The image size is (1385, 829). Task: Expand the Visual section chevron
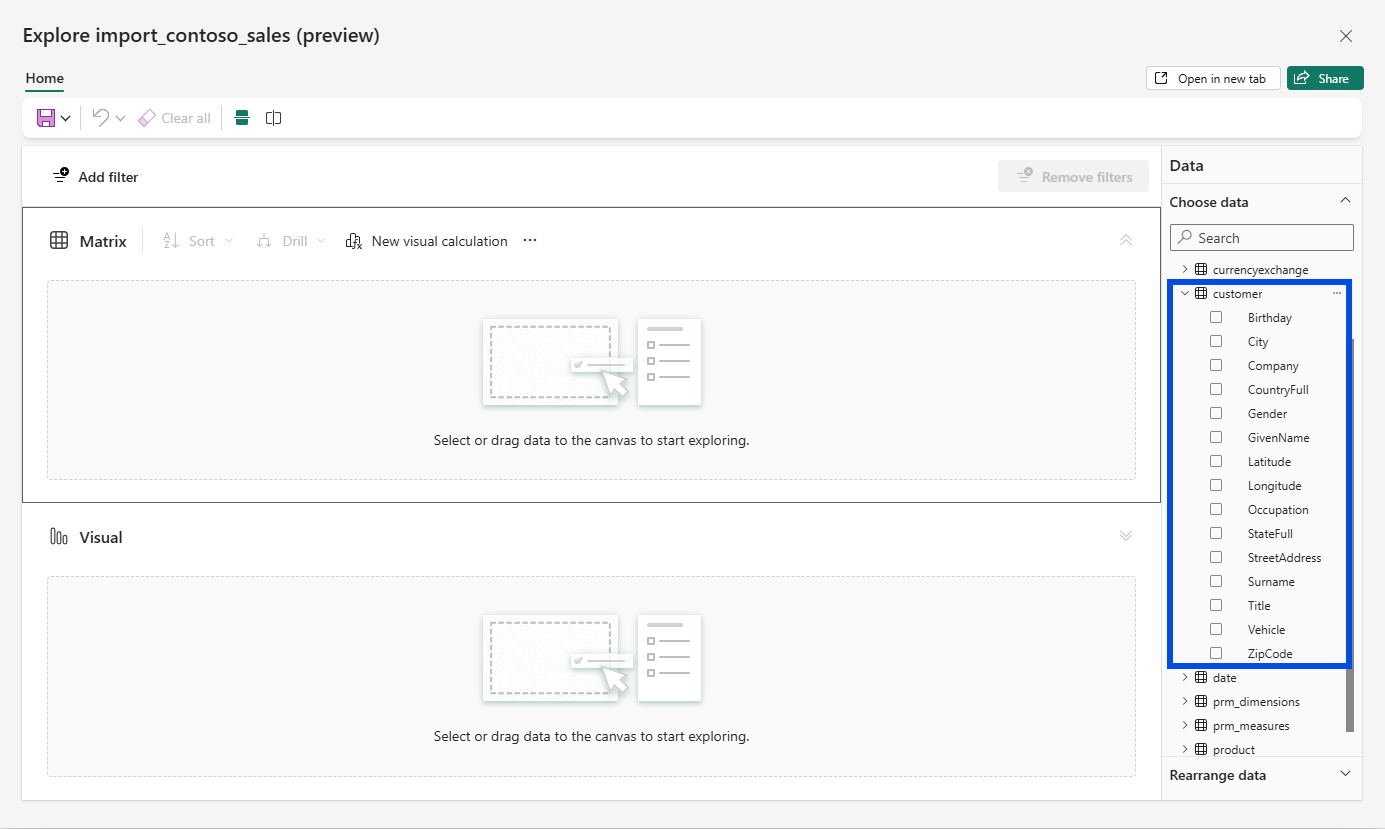click(1126, 536)
